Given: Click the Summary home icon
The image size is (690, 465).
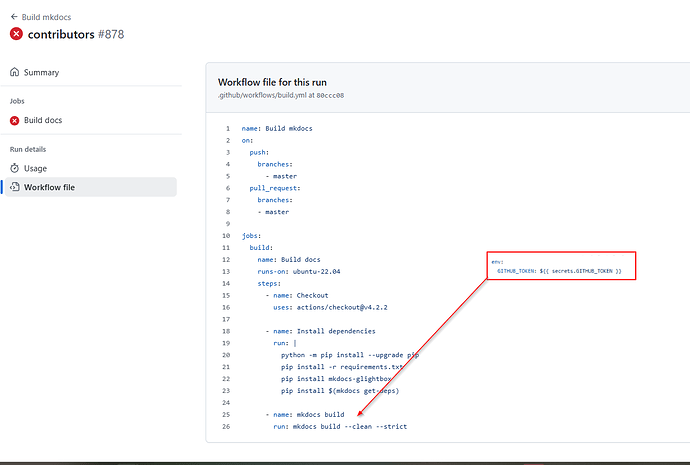Looking at the screenshot, I should (x=15, y=72).
